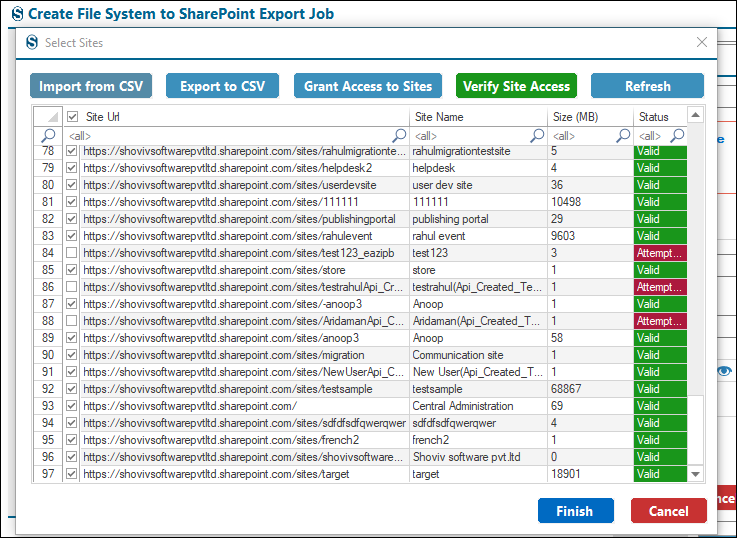737x538 pixels.
Task: Click Grant Access to Sites button
Action: 368,86
